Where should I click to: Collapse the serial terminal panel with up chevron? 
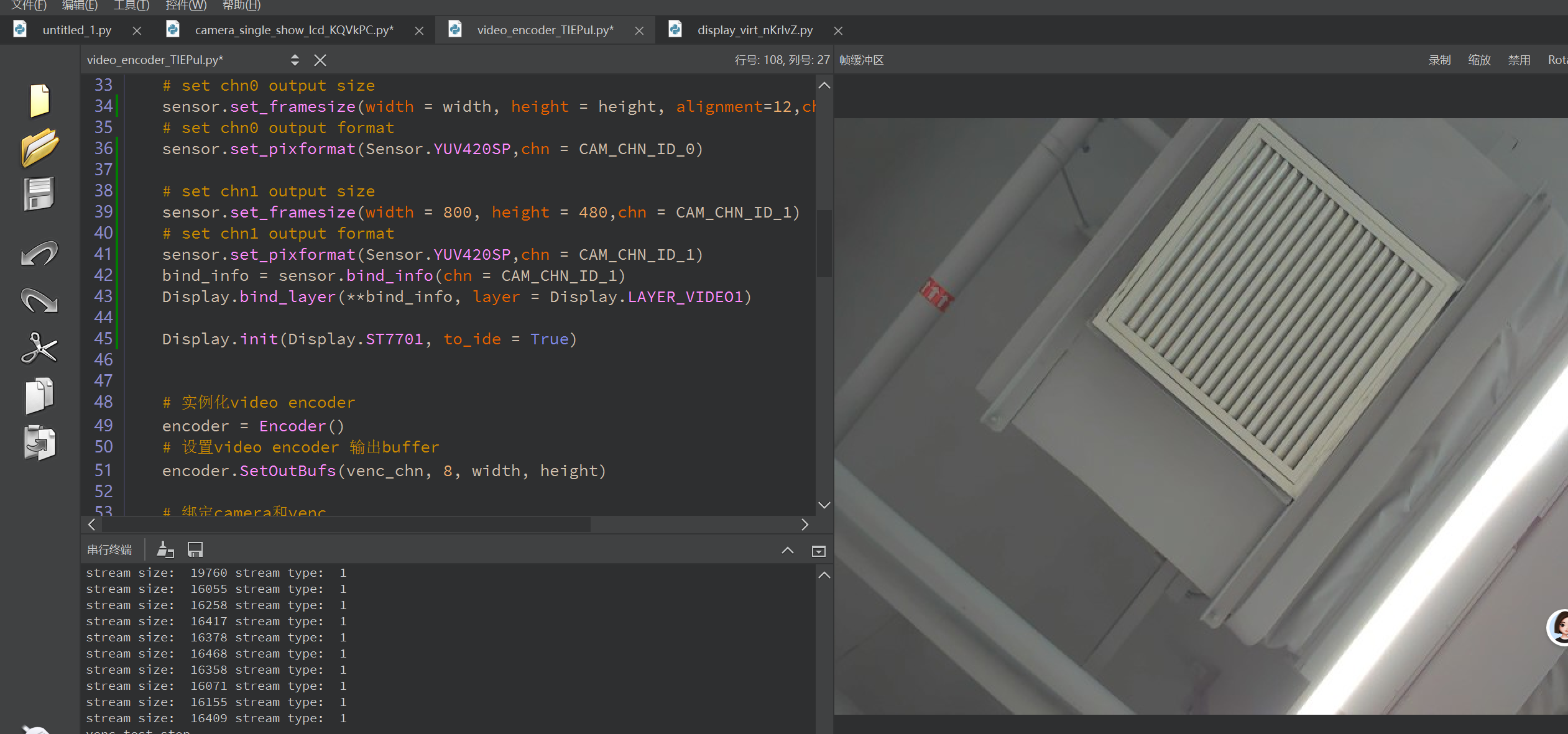coord(788,550)
